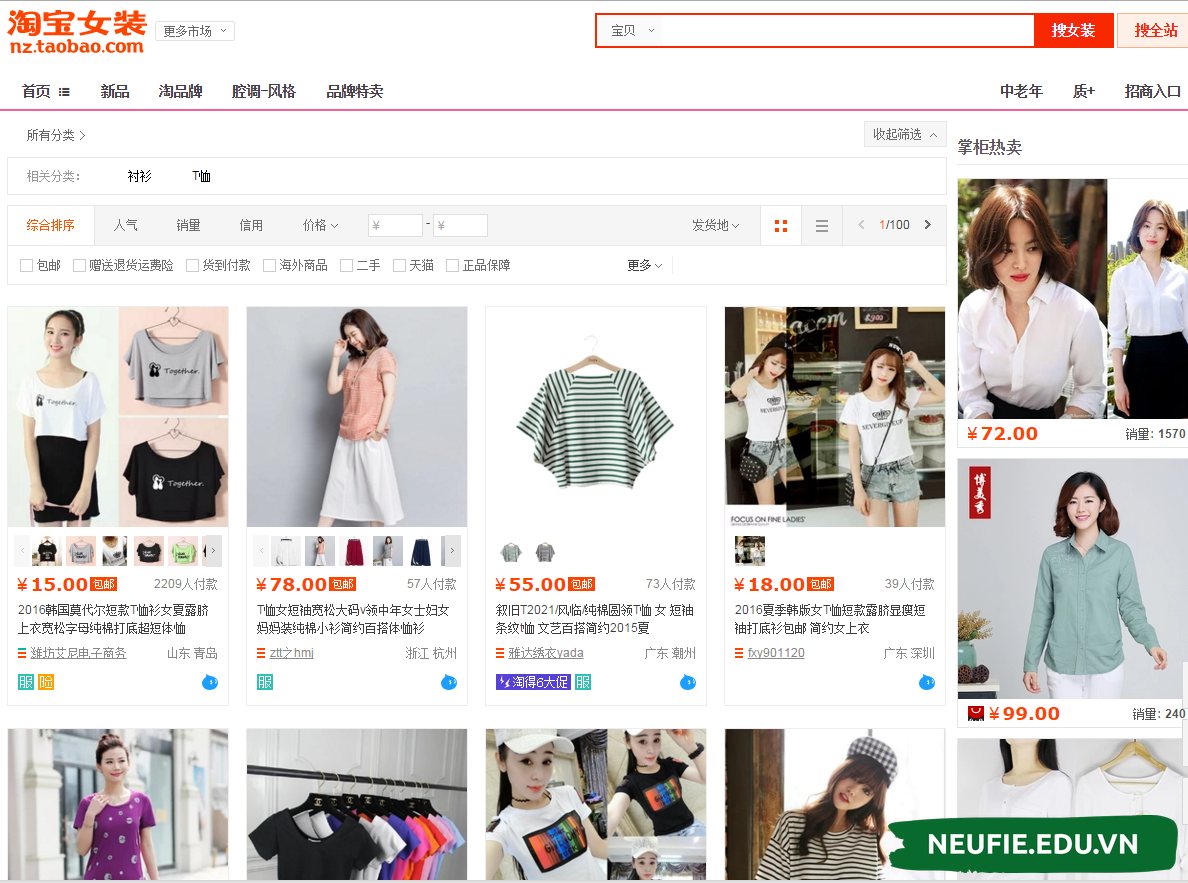Viewport: 1188px width, 883px height.
Task: Select the 综合排序 sort tab
Action: tap(51, 225)
